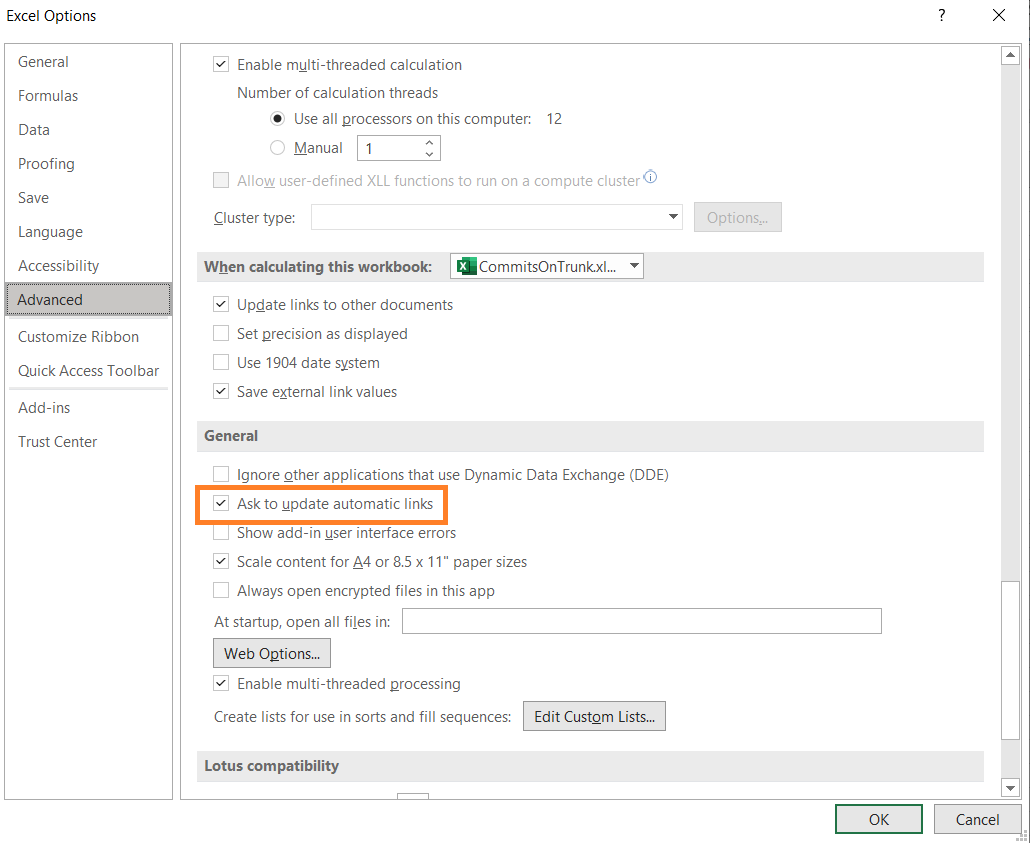The image size is (1030, 843).
Task: Toggle Use 1904 date system checkbox
Action: [221, 363]
